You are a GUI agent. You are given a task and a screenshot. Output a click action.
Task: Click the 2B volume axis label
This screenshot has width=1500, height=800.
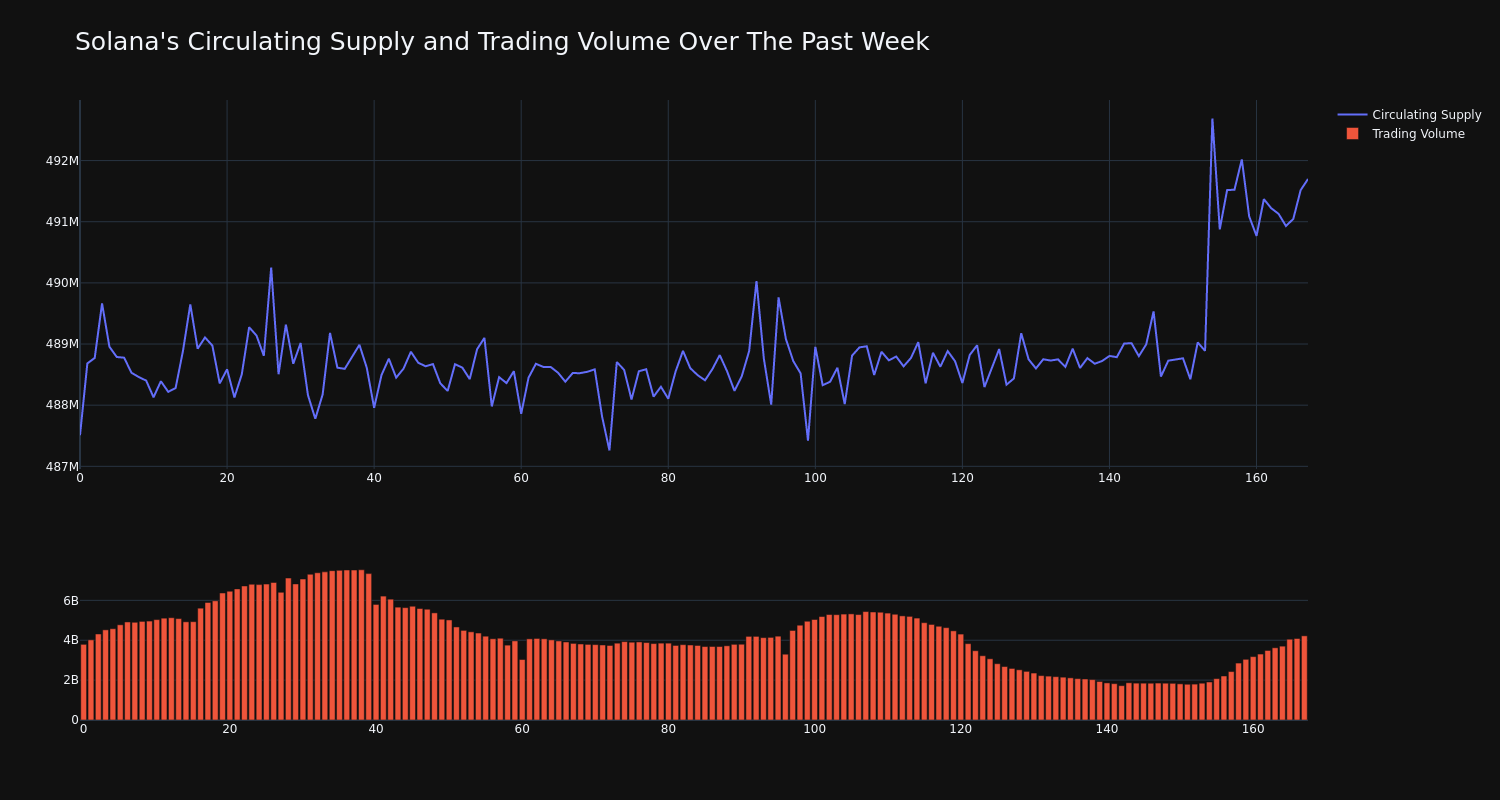pyautogui.click(x=71, y=680)
